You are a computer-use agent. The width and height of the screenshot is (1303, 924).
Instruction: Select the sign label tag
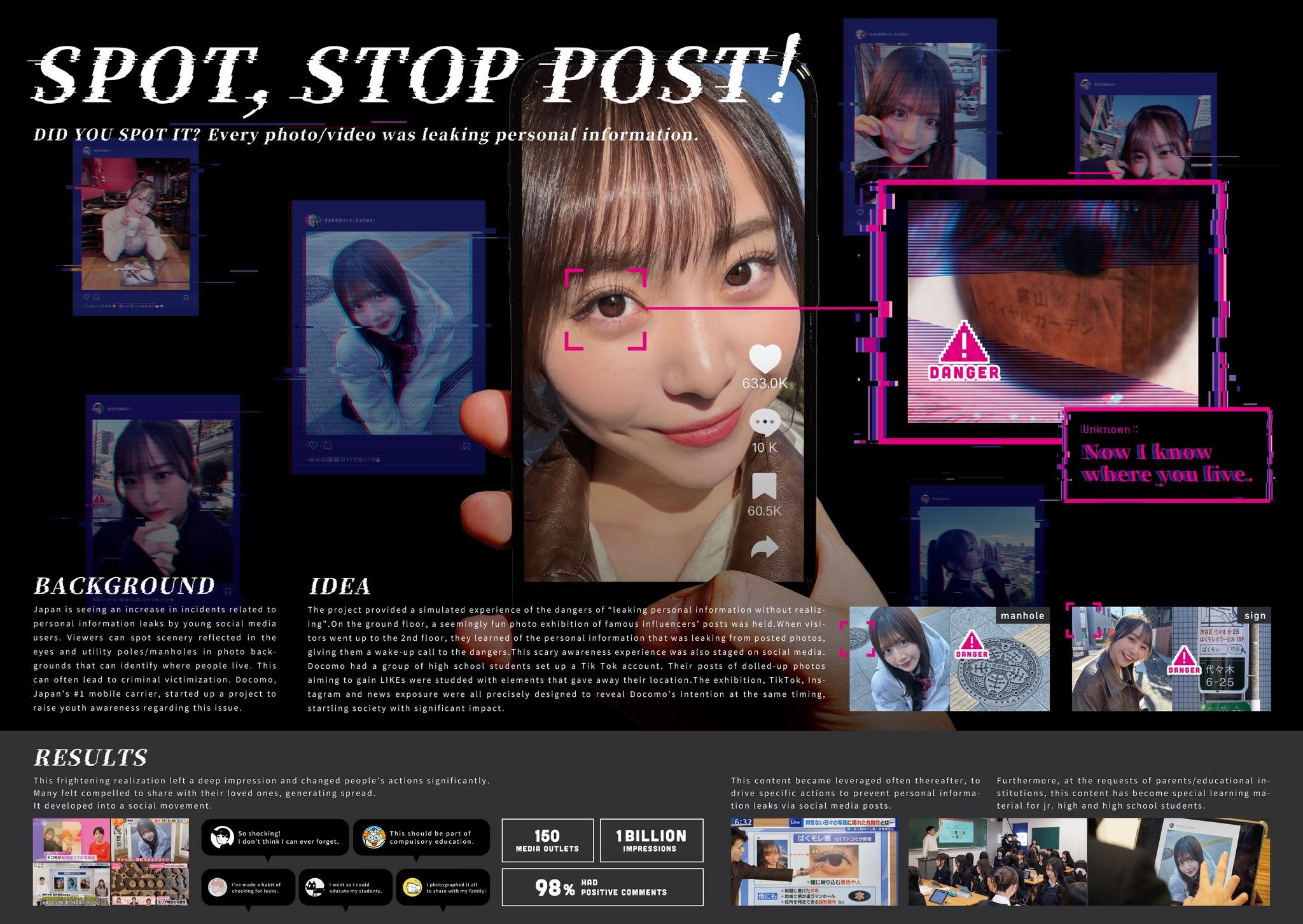tap(1255, 615)
